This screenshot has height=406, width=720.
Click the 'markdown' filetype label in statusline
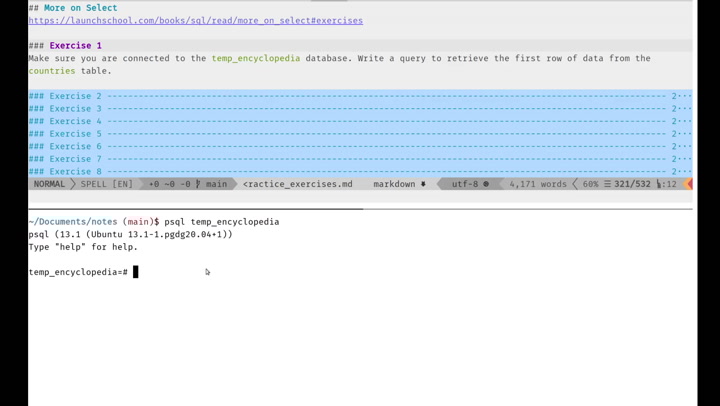point(394,184)
